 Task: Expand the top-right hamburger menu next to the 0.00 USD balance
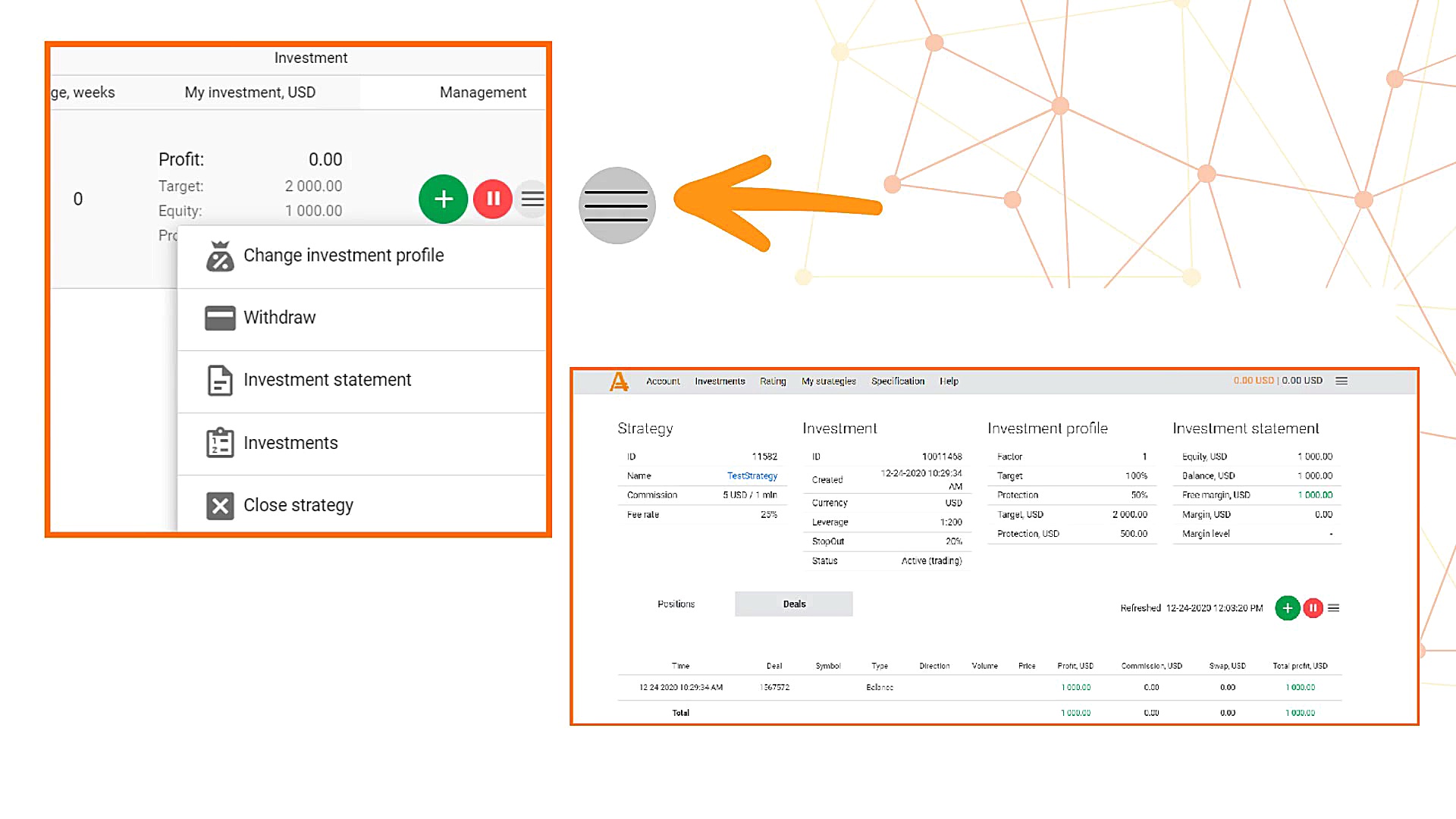1341,381
